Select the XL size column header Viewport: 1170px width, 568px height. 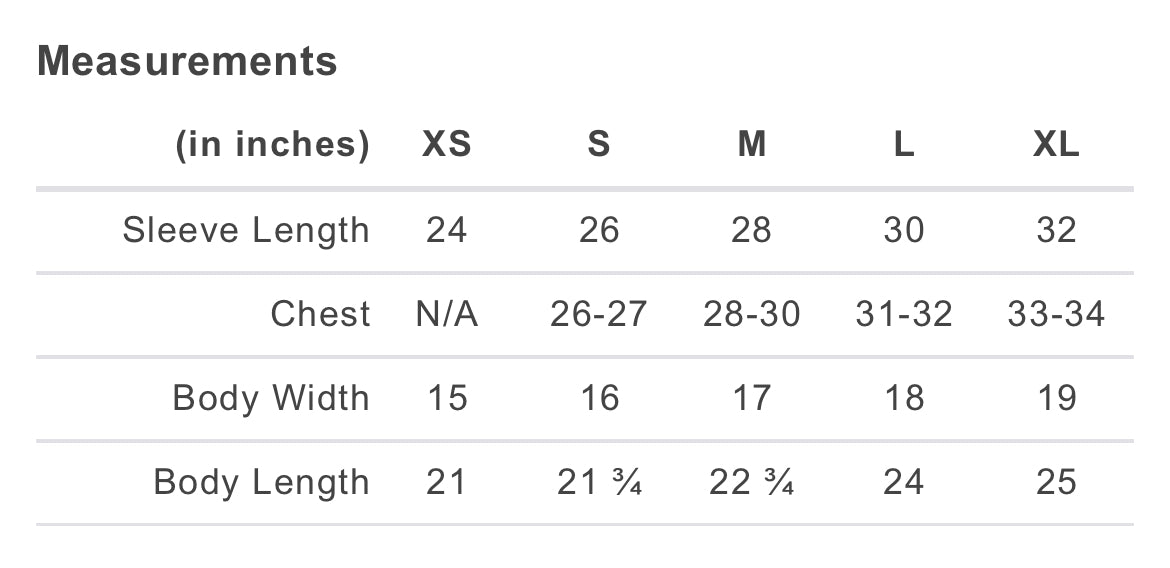(1056, 146)
